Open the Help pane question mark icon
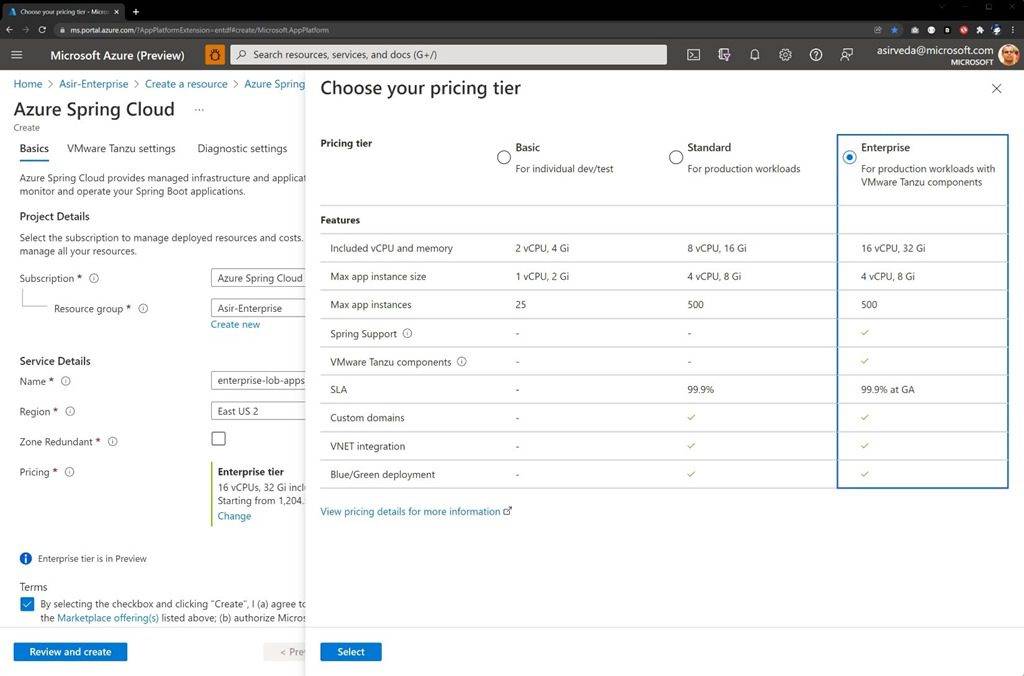Image resolution: width=1024 pixels, height=676 pixels. [x=815, y=55]
